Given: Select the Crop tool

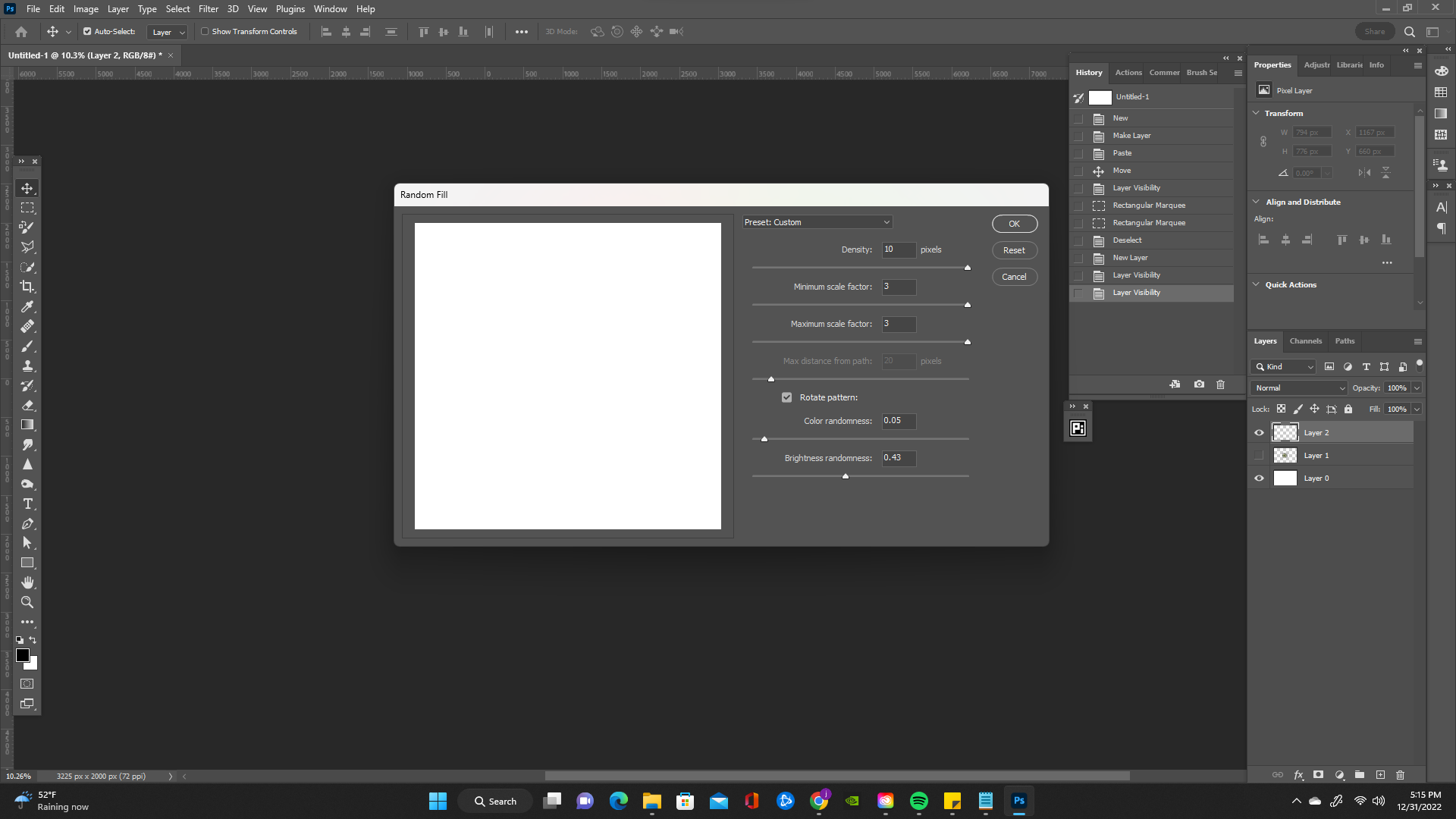Looking at the screenshot, I should point(27,287).
